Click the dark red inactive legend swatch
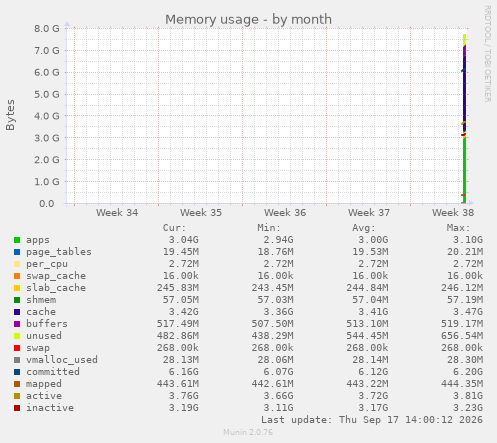 (x=17, y=408)
